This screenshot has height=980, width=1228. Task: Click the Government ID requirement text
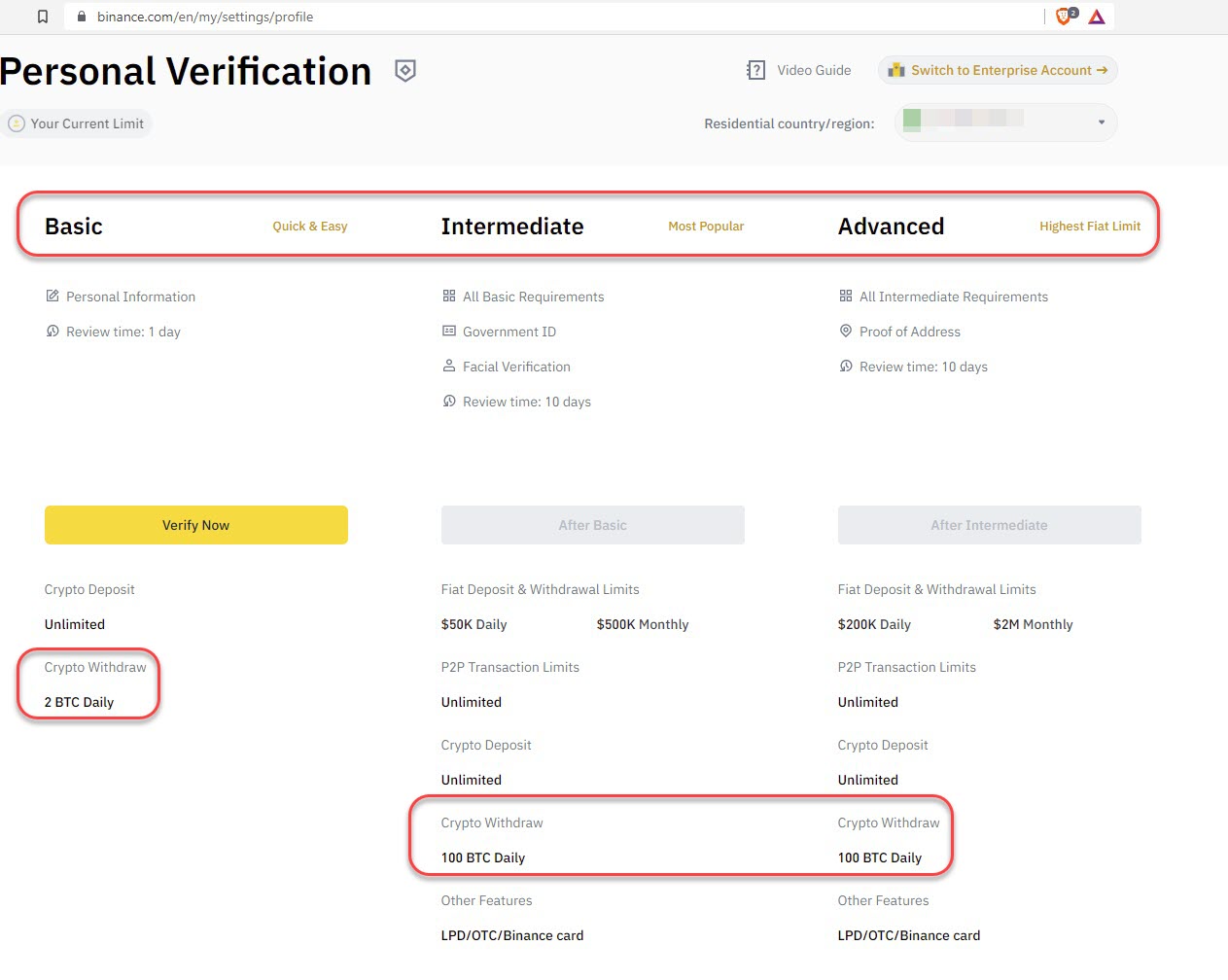(x=509, y=332)
